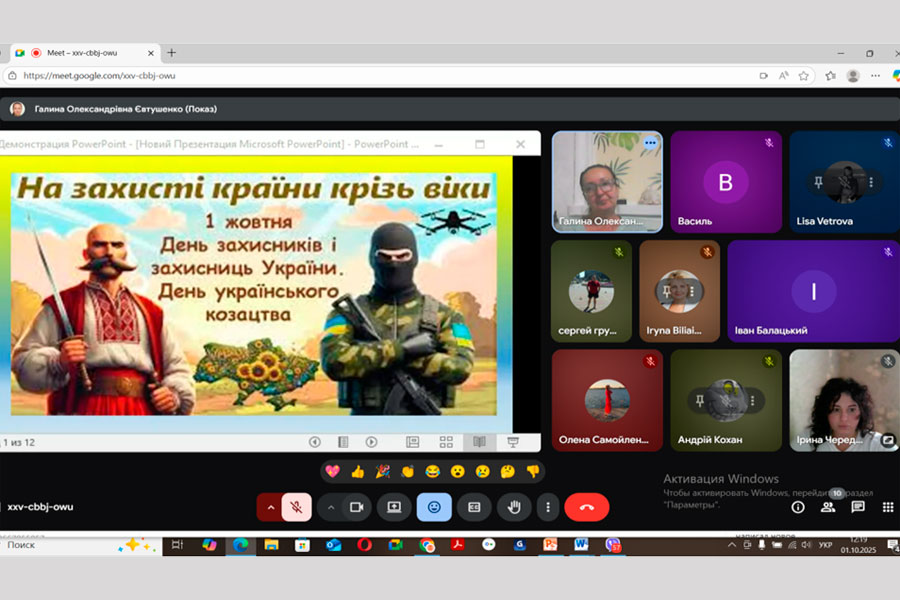Open the meeting chat panel
This screenshot has height=600, width=900.
[x=857, y=507]
